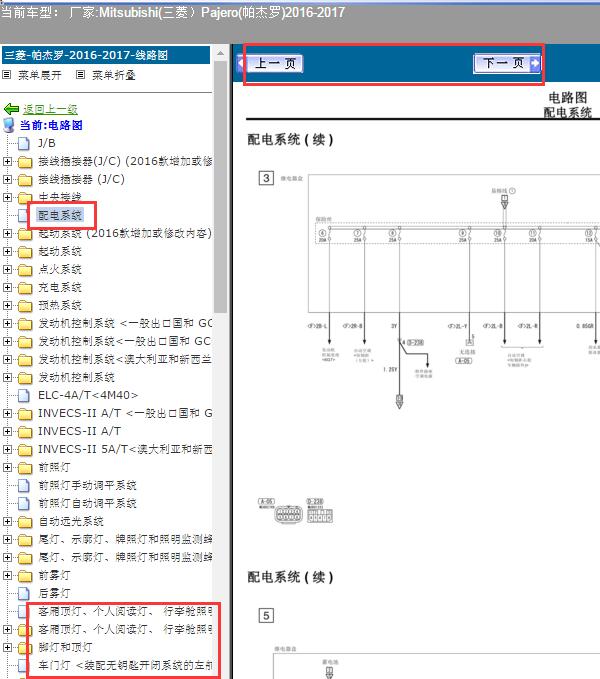
Task: Click the 脚灯和顶灯 folder icon
Action: [x=25, y=648]
